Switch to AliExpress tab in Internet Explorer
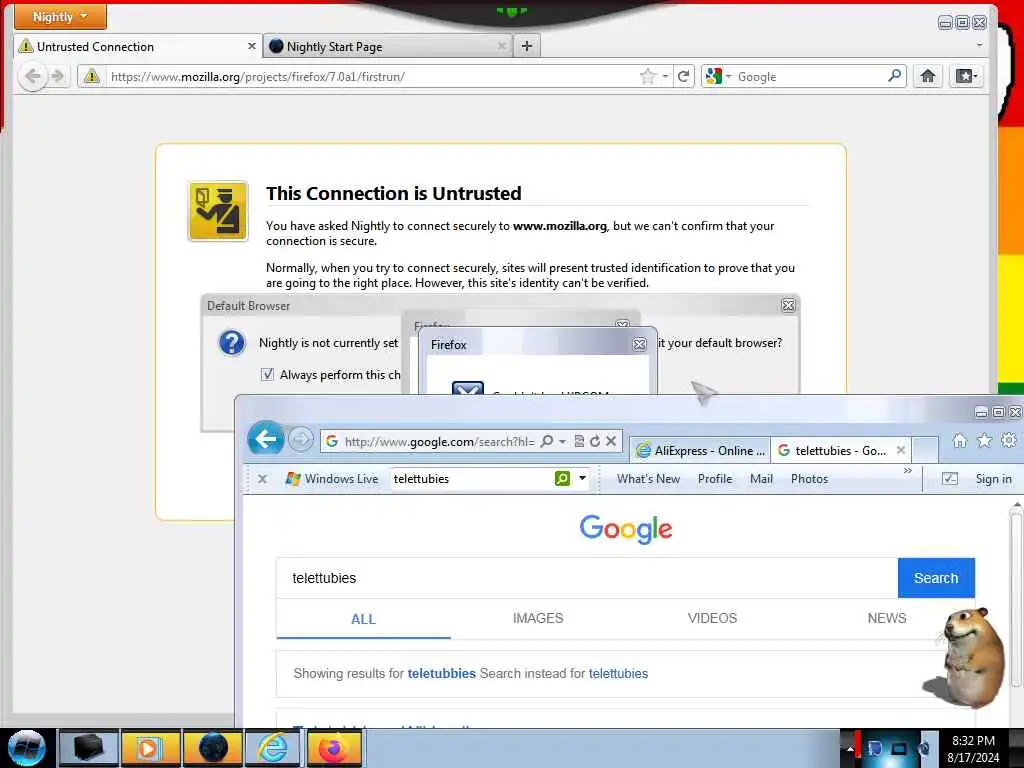The width and height of the screenshot is (1024, 768). [700, 450]
